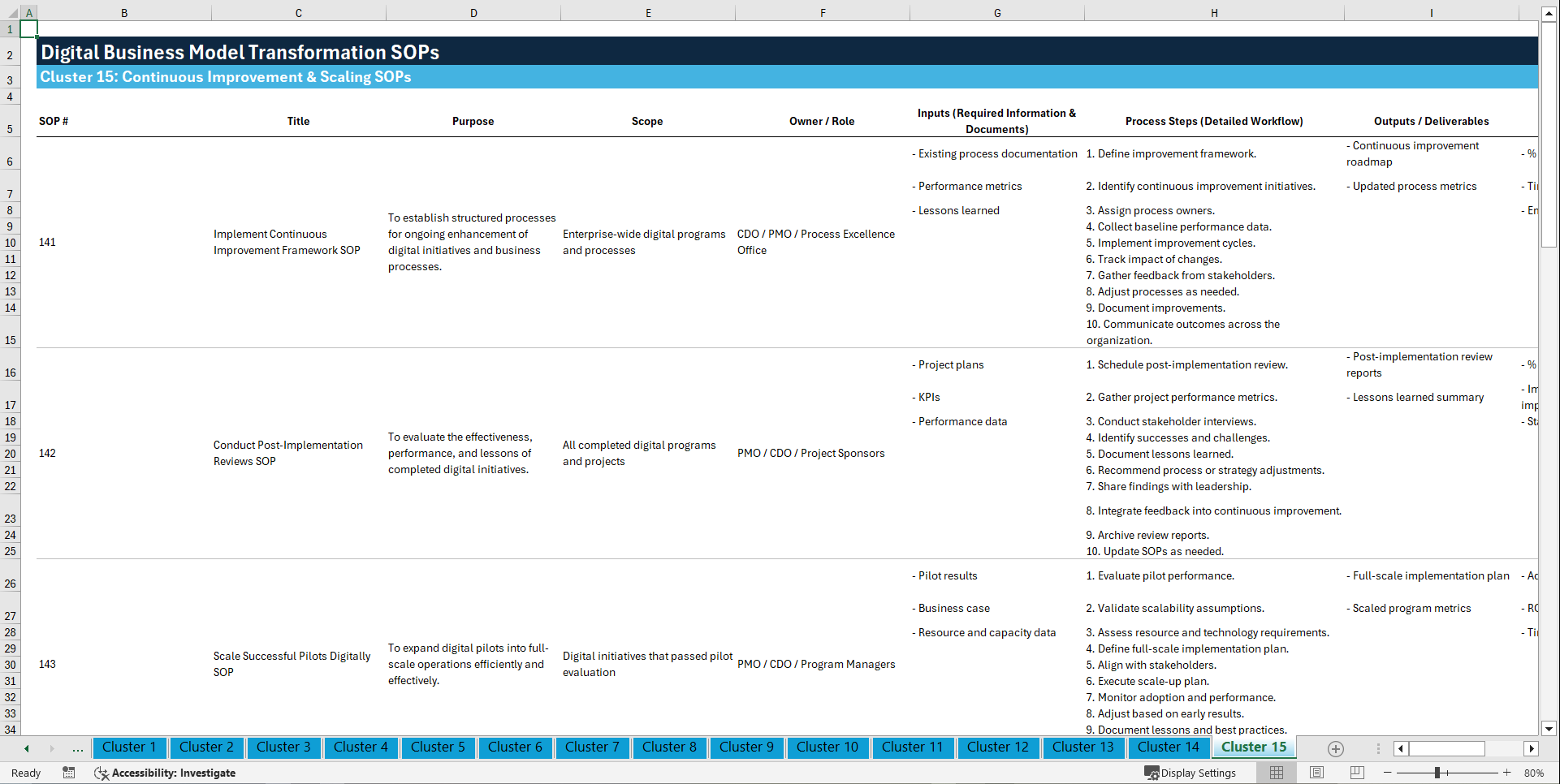Select Page Break Preview view
Screen dimensions: 1560x784
click(1357, 773)
